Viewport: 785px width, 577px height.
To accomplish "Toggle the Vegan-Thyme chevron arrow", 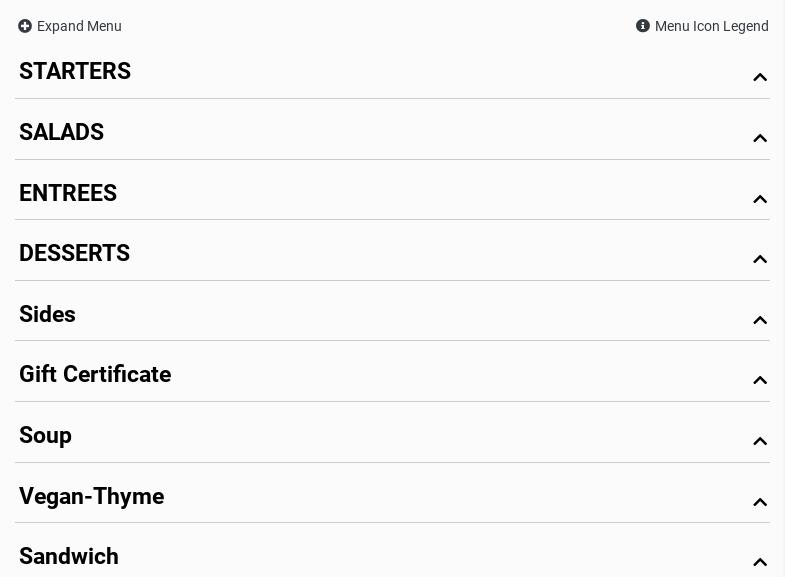I will (760, 502).
